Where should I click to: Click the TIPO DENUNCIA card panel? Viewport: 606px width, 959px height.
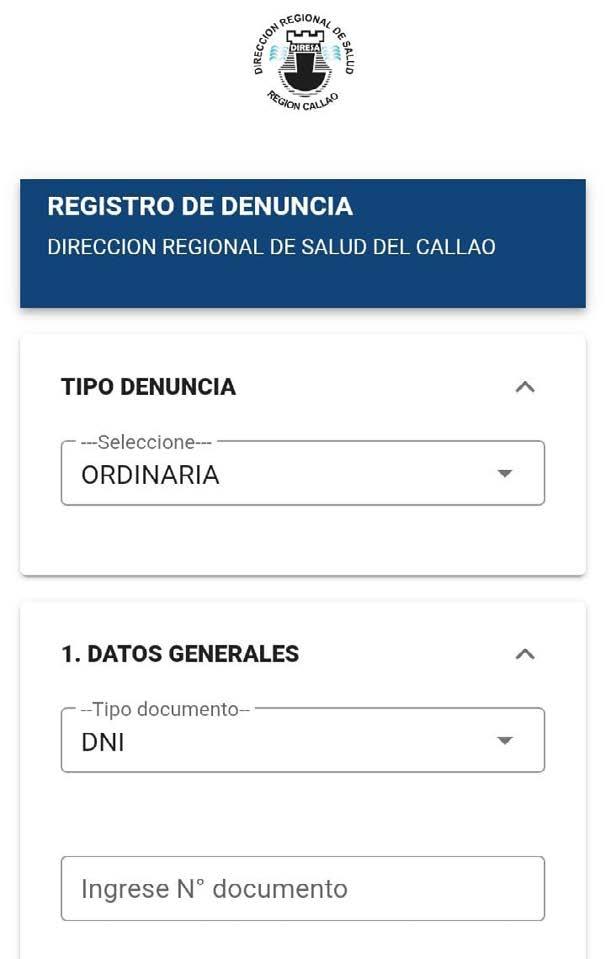(x=303, y=455)
